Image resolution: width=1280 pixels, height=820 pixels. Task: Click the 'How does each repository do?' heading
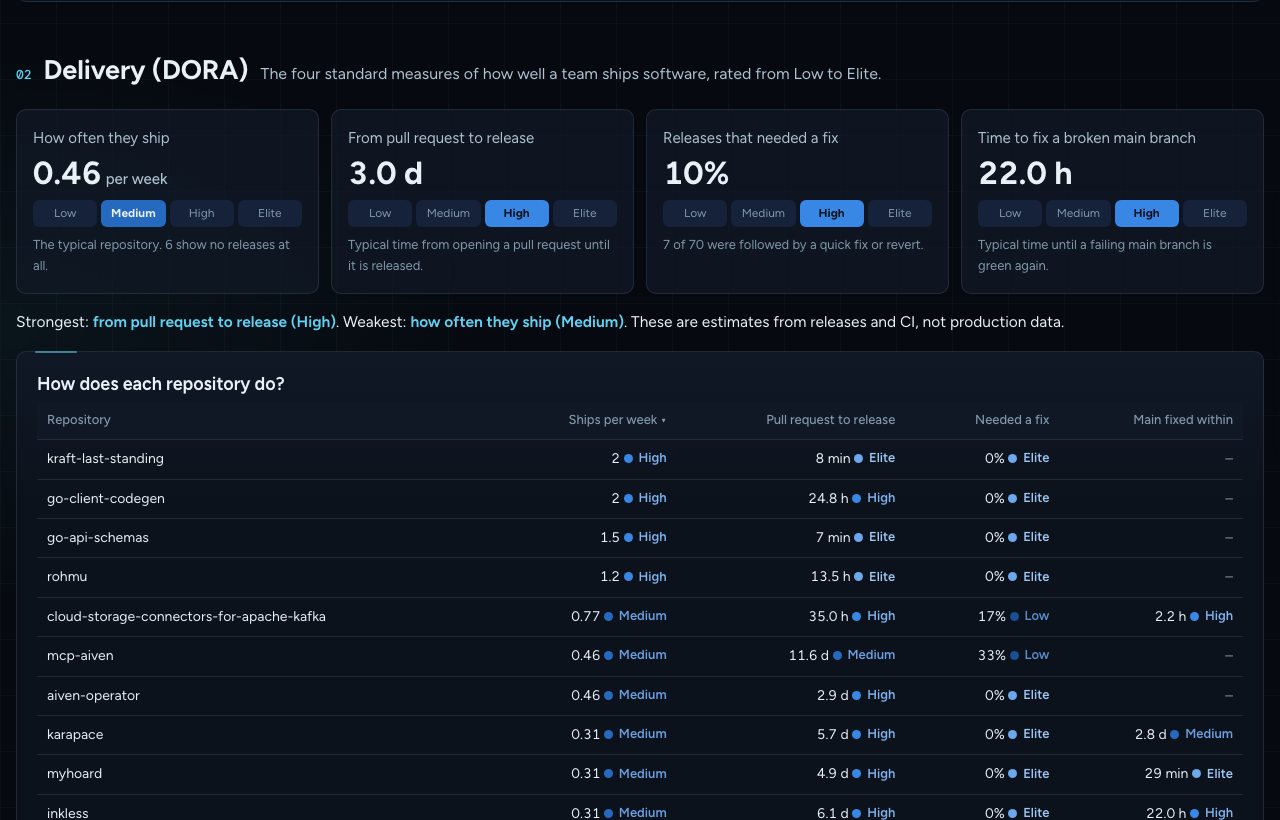pos(160,384)
